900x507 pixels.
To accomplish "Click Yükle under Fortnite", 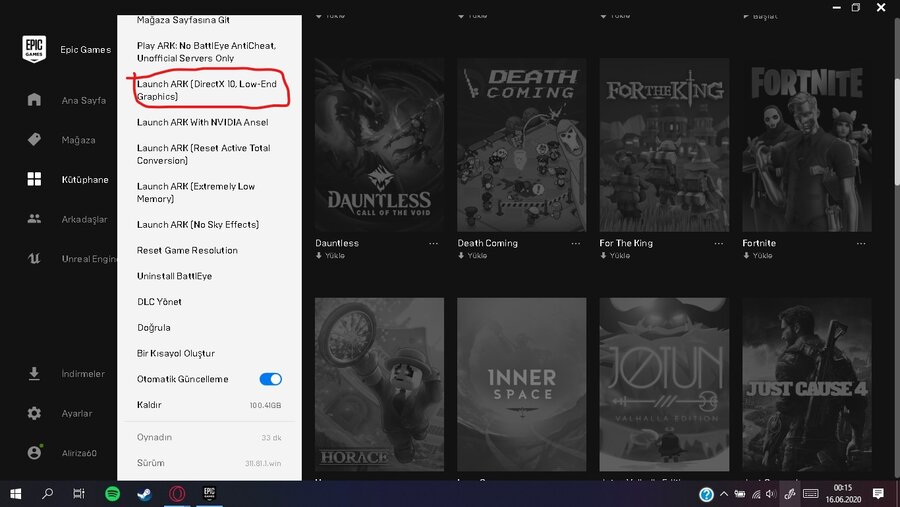I will click(x=758, y=256).
